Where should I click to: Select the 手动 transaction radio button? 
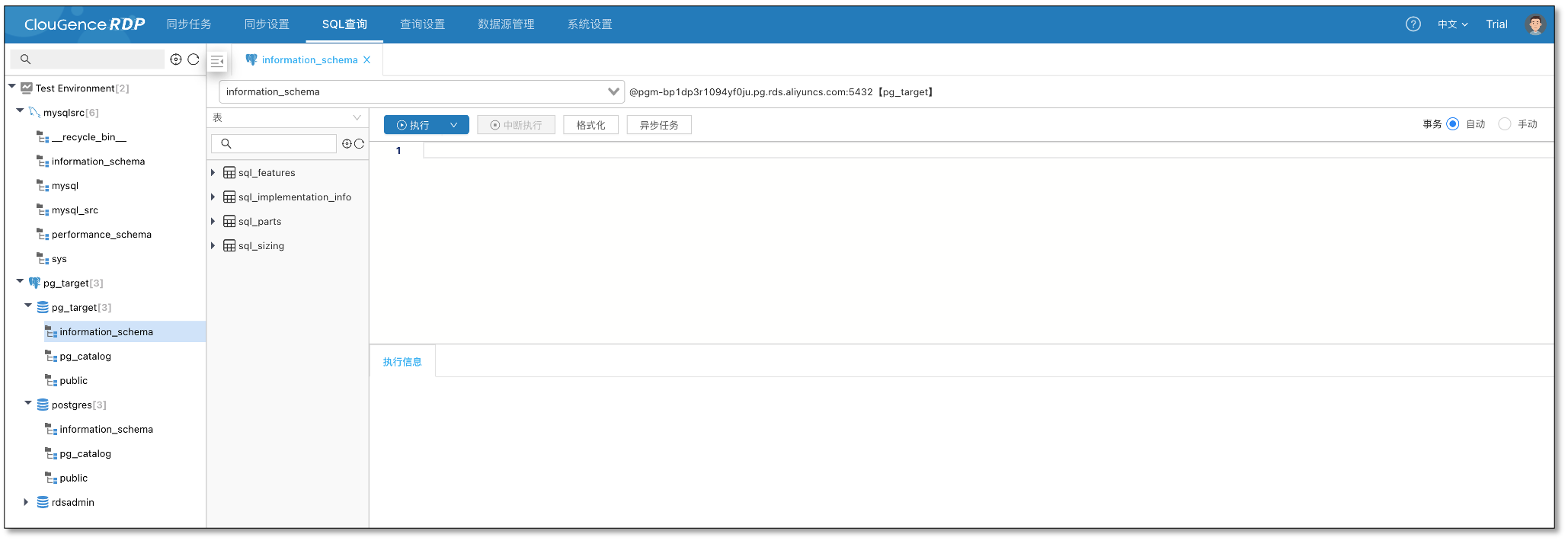[1504, 124]
